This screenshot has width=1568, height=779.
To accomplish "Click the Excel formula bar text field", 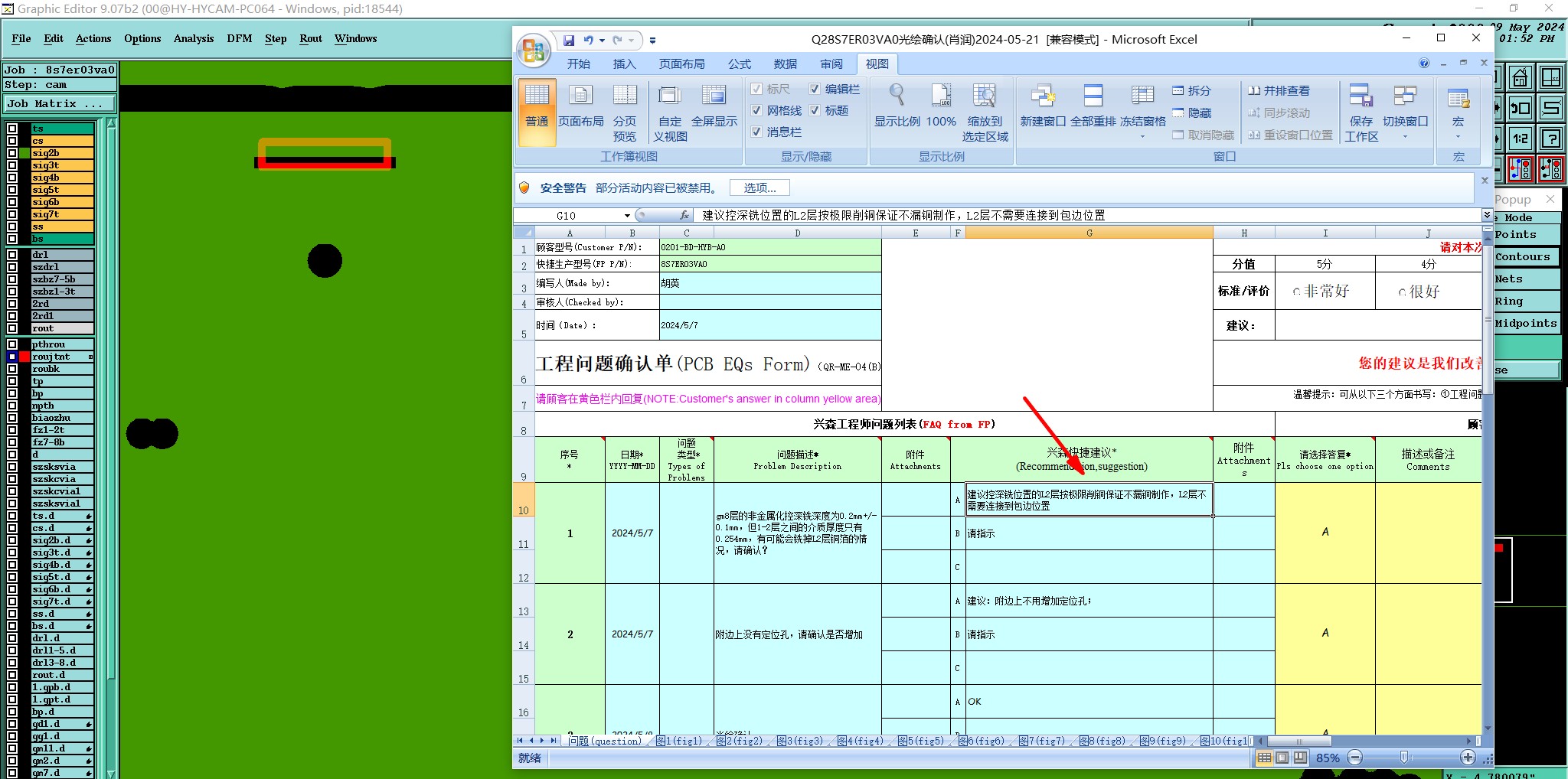I will (1087, 216).
